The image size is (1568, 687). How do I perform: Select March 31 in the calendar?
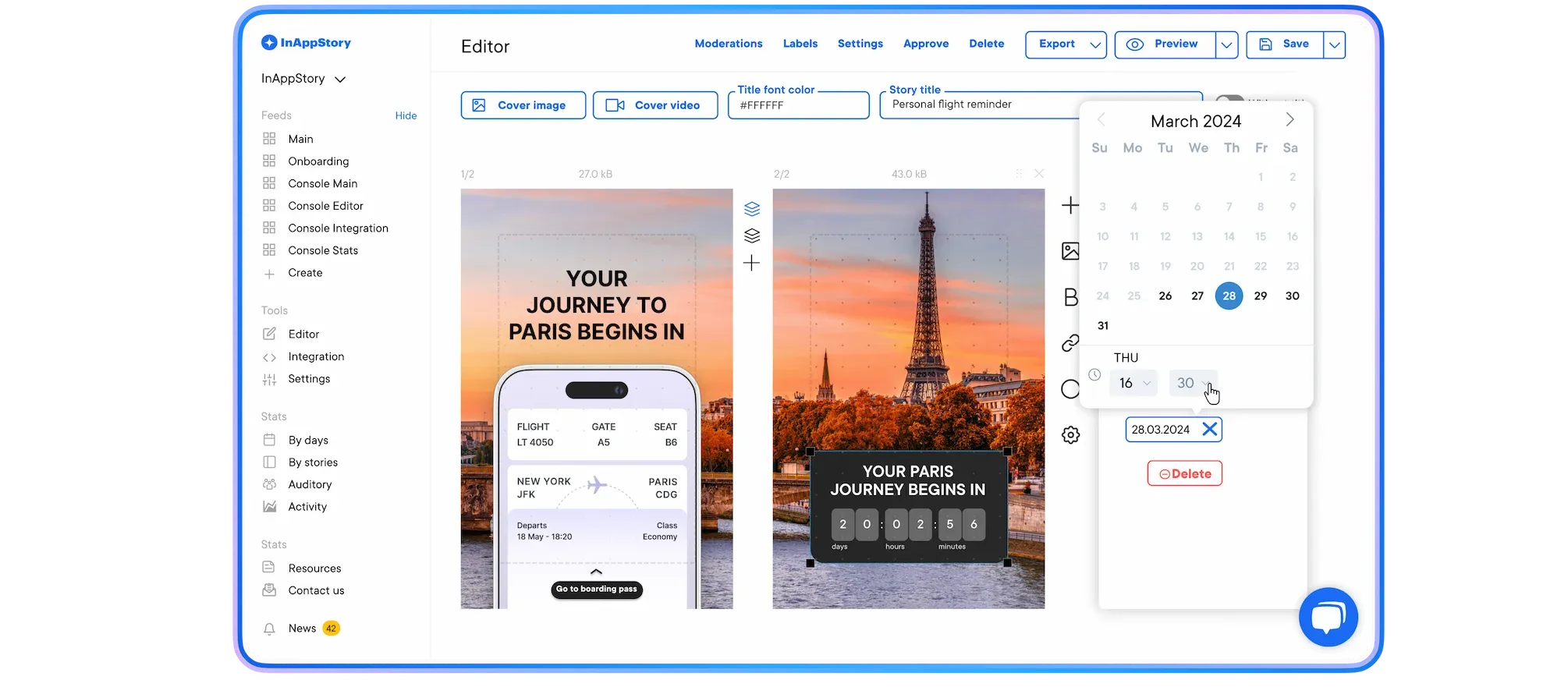tap(1102, 325)
